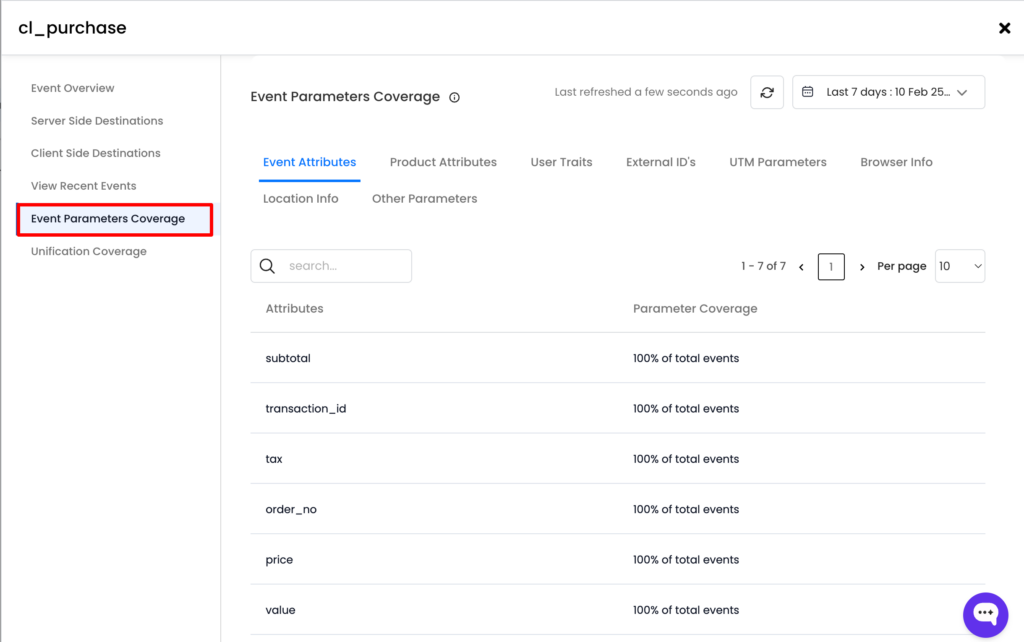The height and width of the screenshot is (642, 1024).
Task: Open Unification Coverage in sidebar
Action: (x=89, y=251)
